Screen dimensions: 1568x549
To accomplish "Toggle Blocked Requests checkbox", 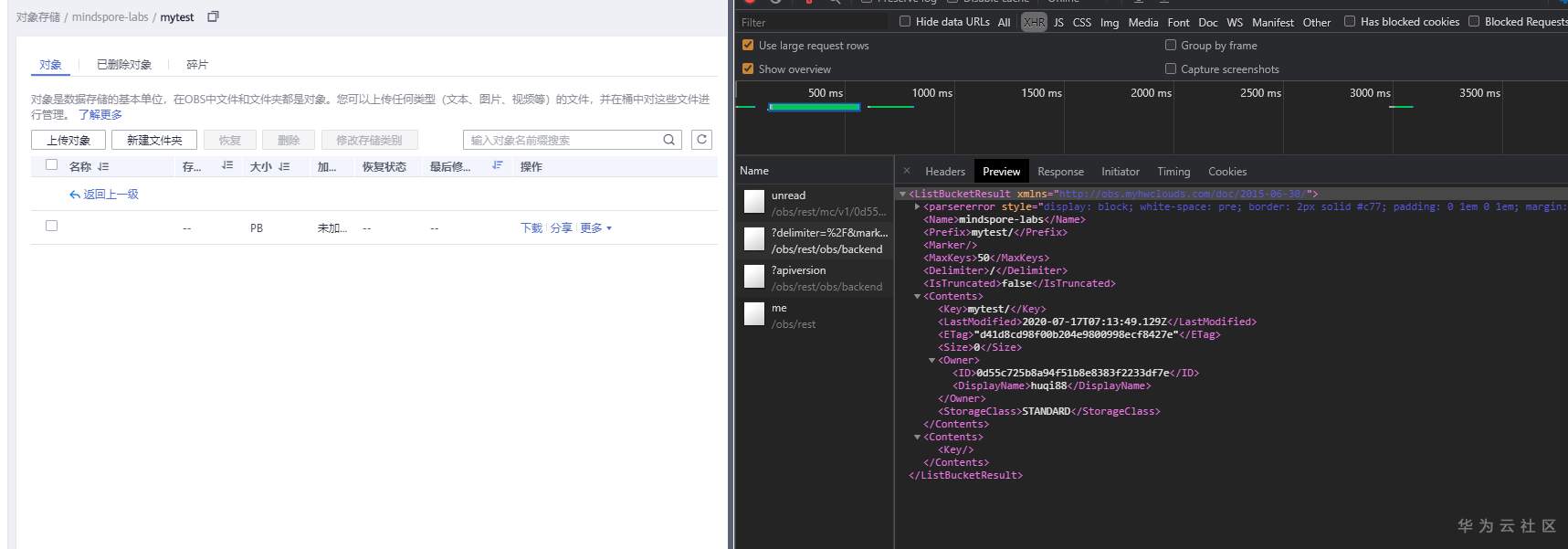I will pyautogui.click(x=1474, y=21).
